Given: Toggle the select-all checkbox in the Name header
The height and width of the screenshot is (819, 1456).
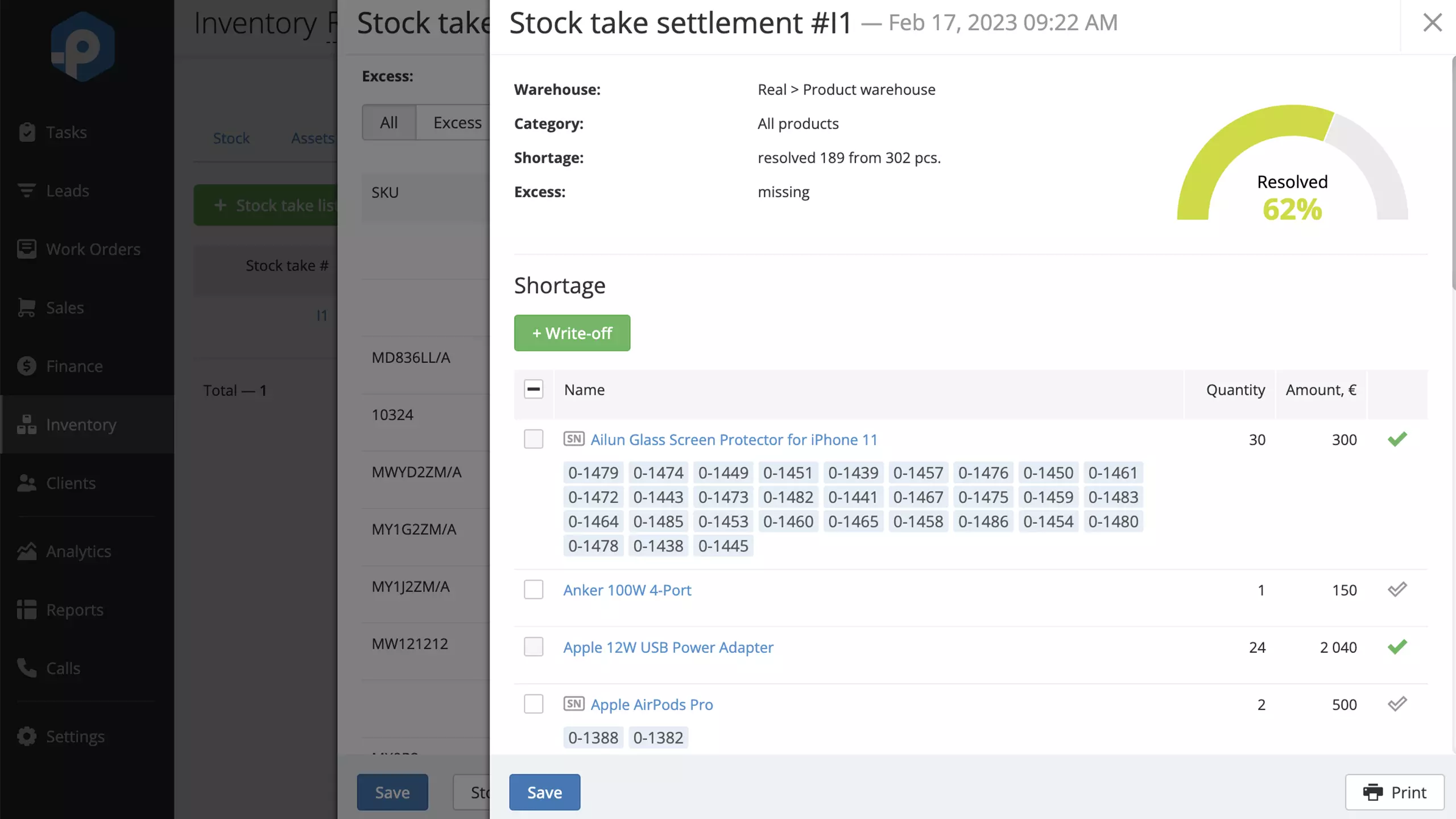Looking at the screenshot, I should pos(533,389).
